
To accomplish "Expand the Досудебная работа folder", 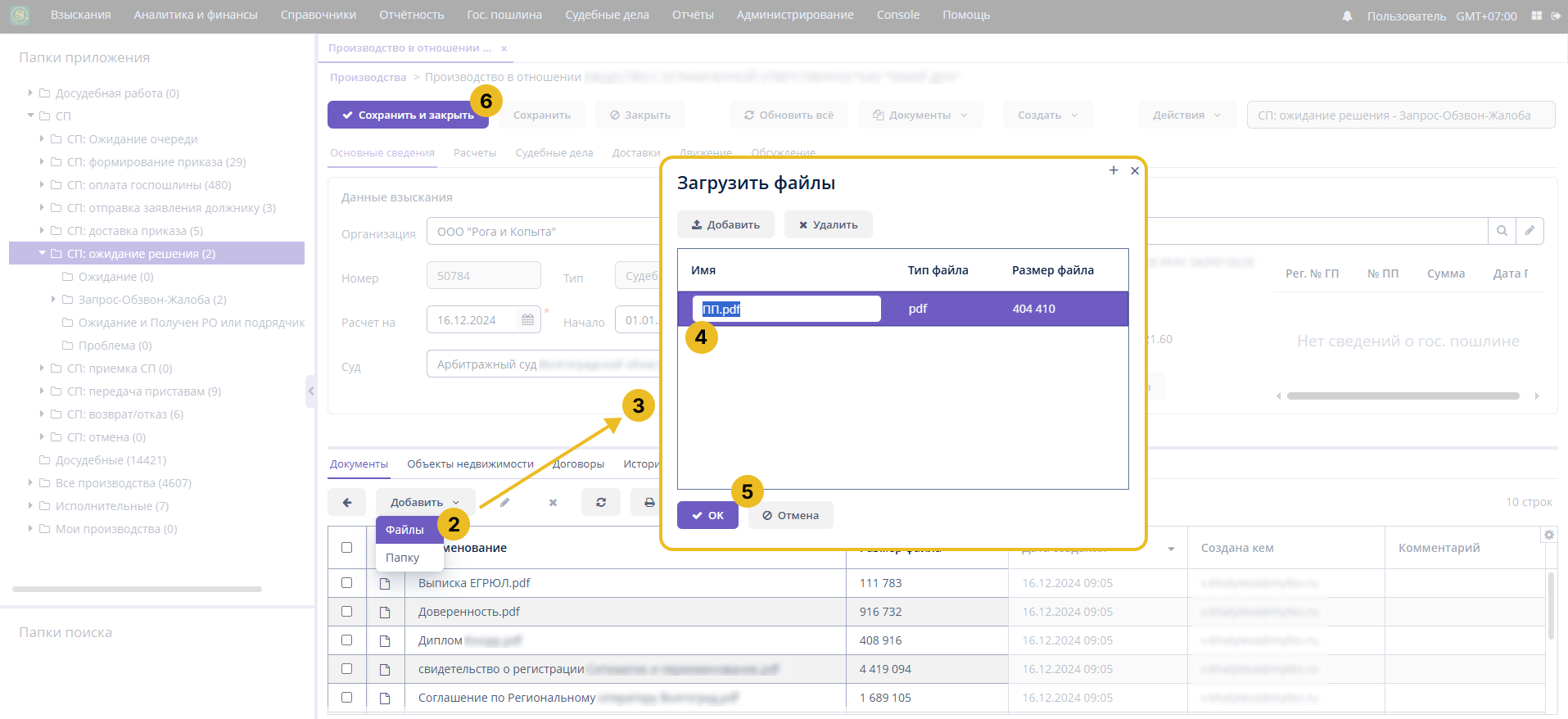I will pyautogui.click(x=30, y=93).
